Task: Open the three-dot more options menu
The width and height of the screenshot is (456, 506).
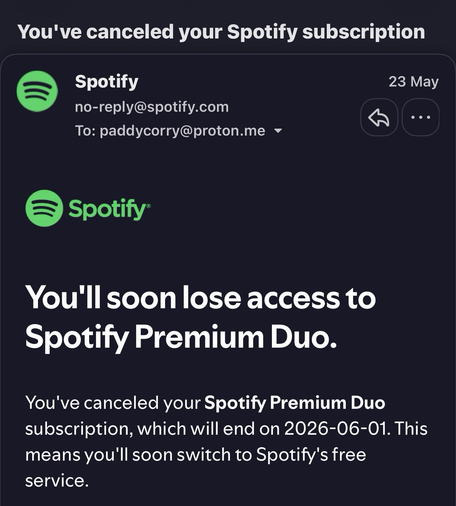Action: click(x=421, y=117)
